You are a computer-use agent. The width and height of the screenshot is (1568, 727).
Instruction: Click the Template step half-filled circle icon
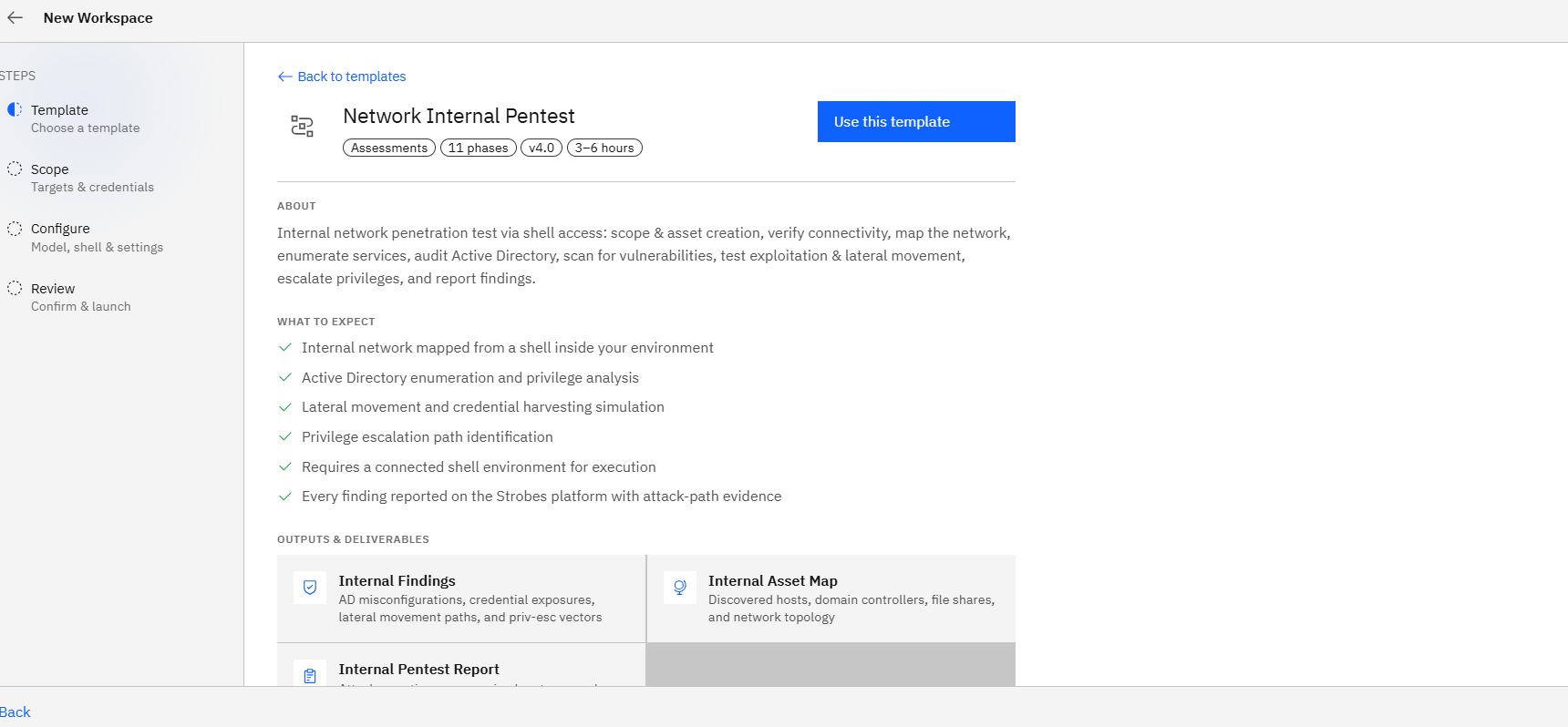(x=15, y=109)
